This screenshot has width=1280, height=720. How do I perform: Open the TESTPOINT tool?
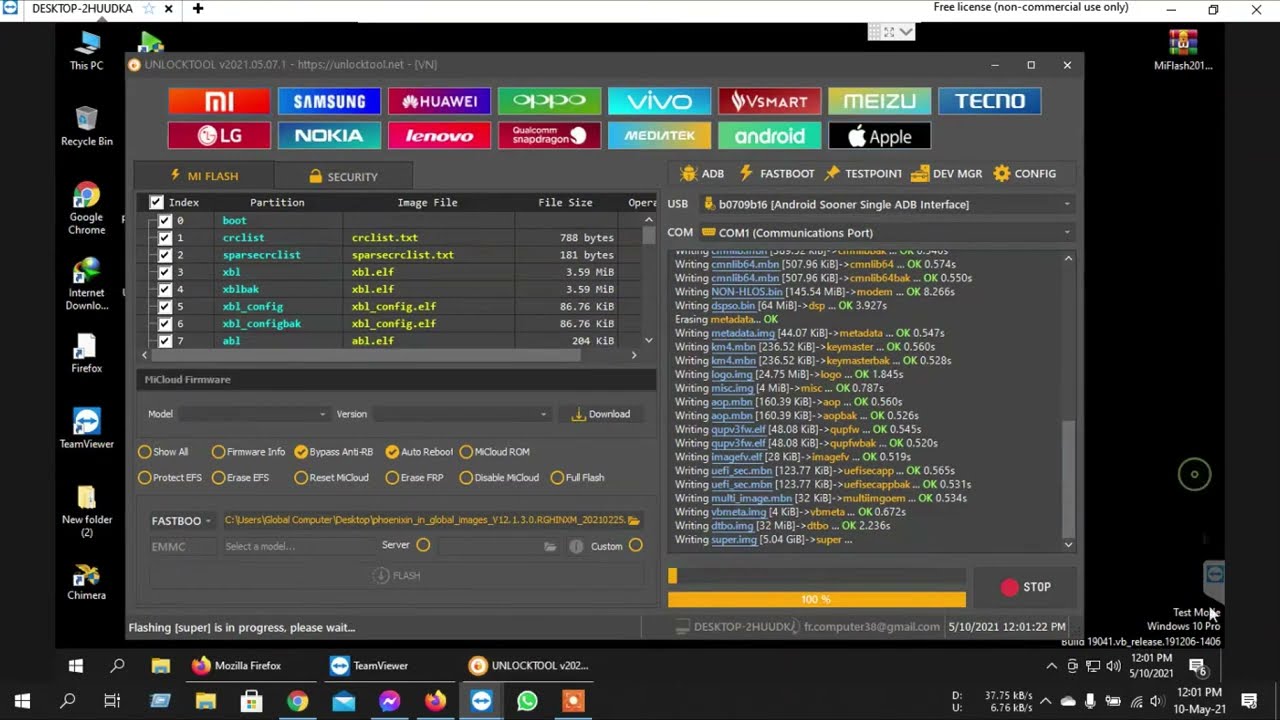(x=863, y=174)
